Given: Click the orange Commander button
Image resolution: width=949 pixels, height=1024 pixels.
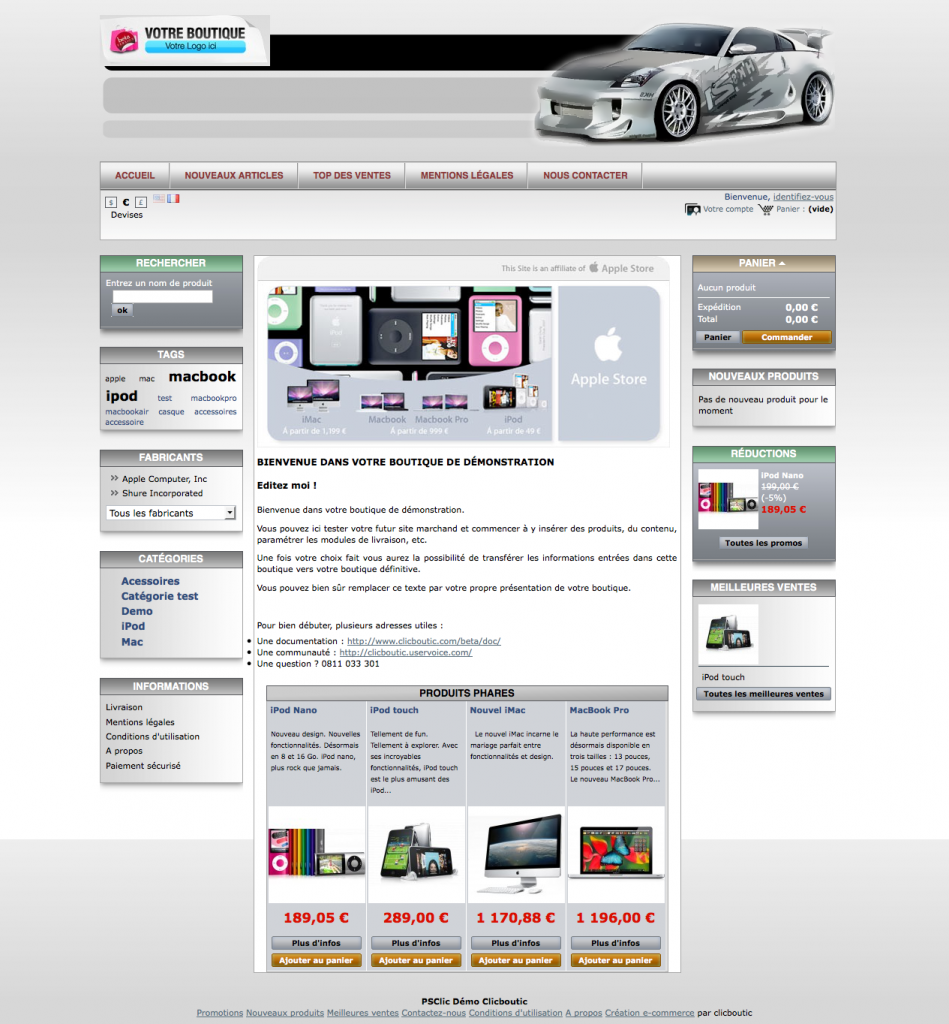Looking at the screenshot, I should click(786, 338).
